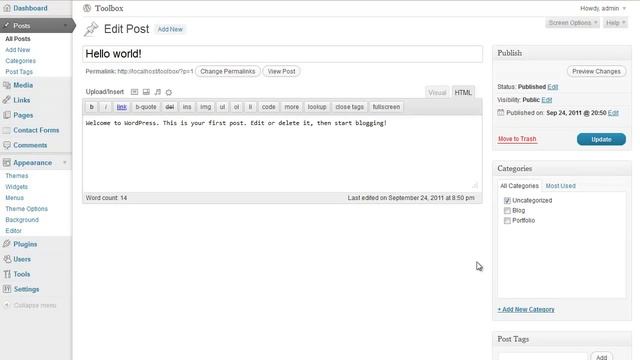Image resolution: width=640 pixels, height=360 pixels.
Task: Check the Portfolio category checkbox
Action: pyautogui.click(x=507, y=220)
